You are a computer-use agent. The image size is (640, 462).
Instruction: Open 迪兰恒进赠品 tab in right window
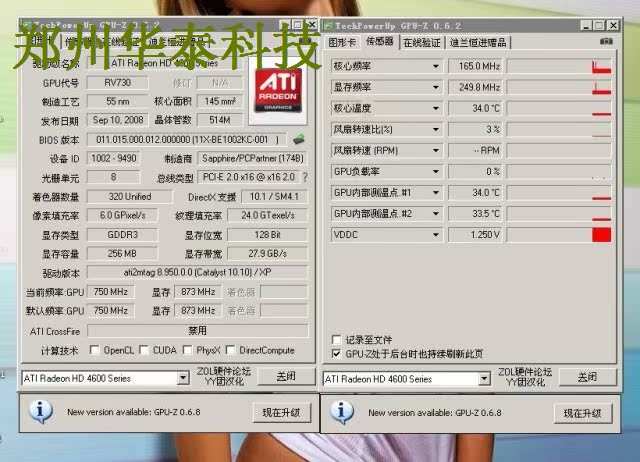pos(478,42)
